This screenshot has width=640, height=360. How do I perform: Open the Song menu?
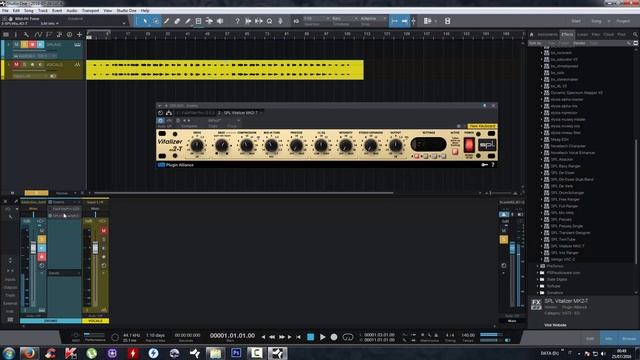(29, 11)
